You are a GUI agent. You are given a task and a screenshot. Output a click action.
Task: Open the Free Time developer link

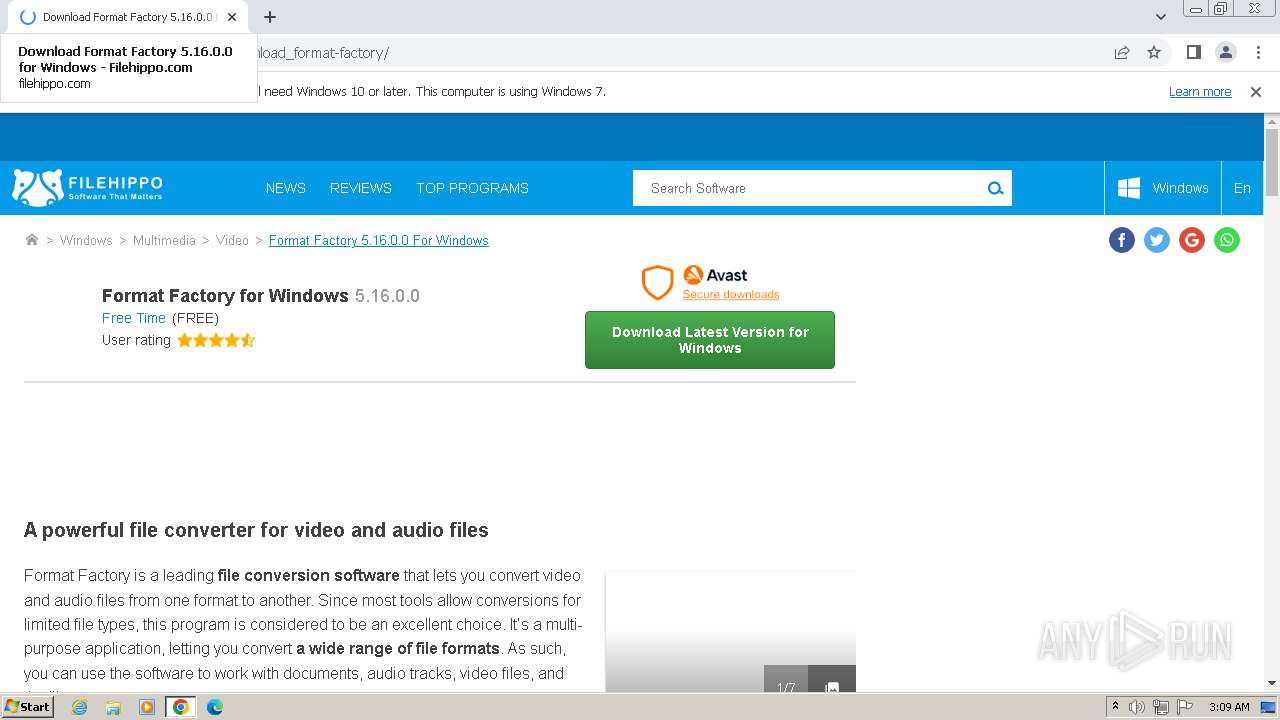click(134, 318)
